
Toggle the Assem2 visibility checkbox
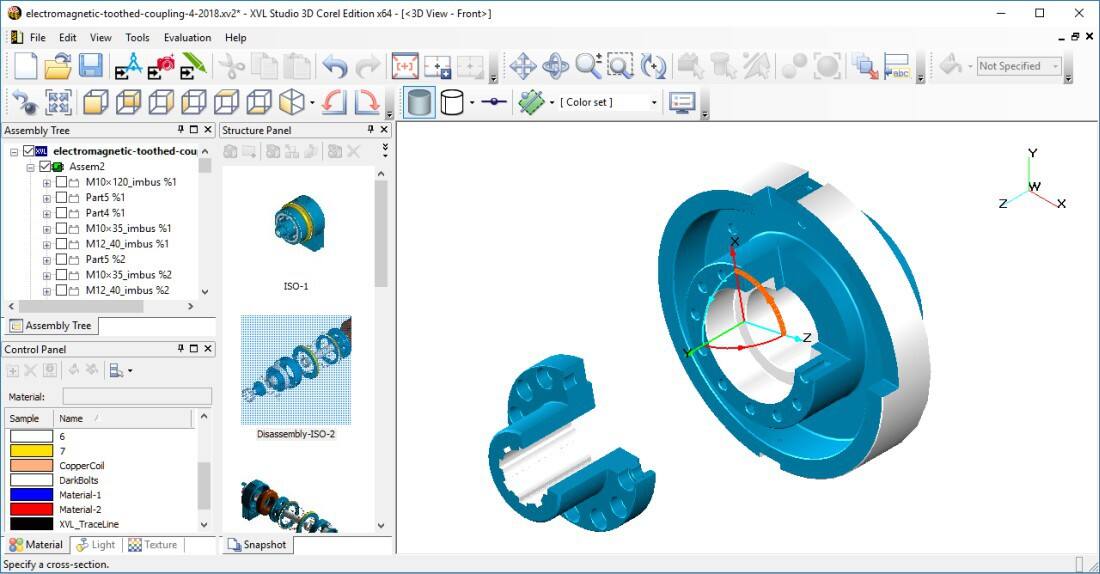tap(45, 166)
